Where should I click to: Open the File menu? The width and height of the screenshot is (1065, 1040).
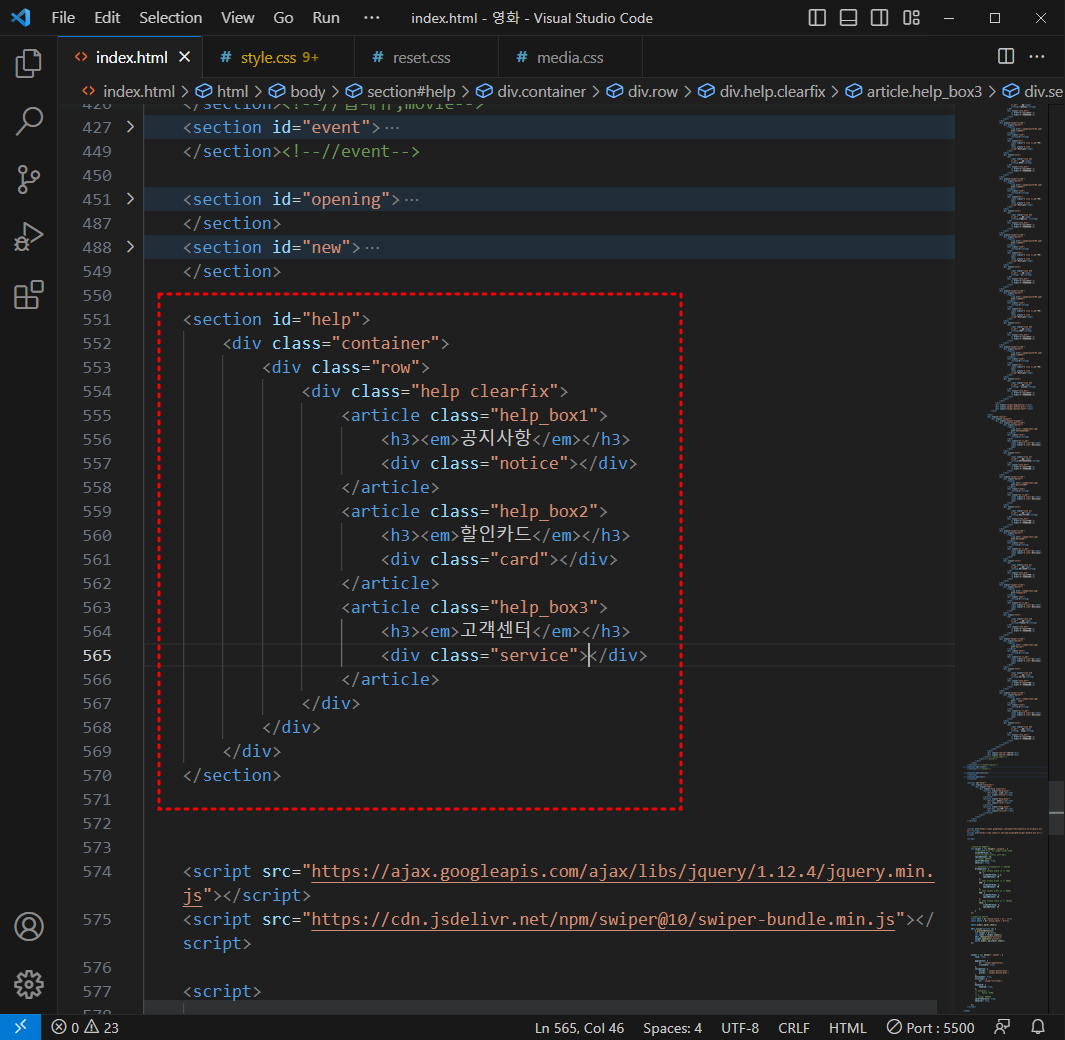(x=63, y=18)
